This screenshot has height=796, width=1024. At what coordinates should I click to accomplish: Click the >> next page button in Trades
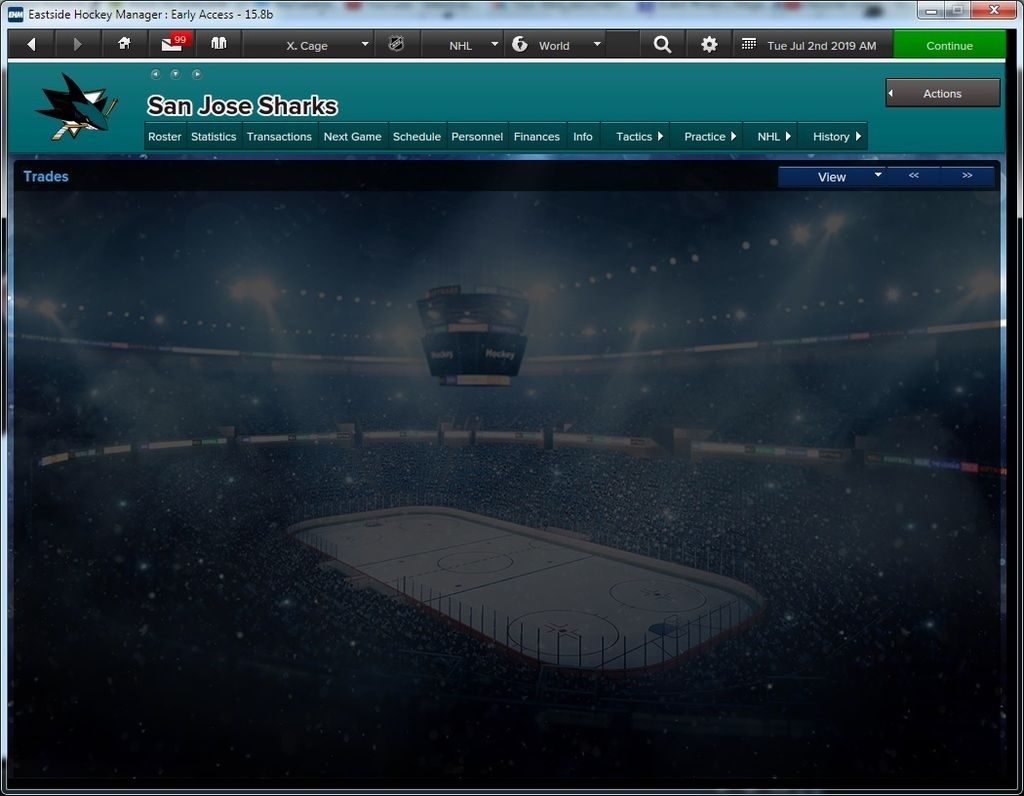(x=967, y=176)
